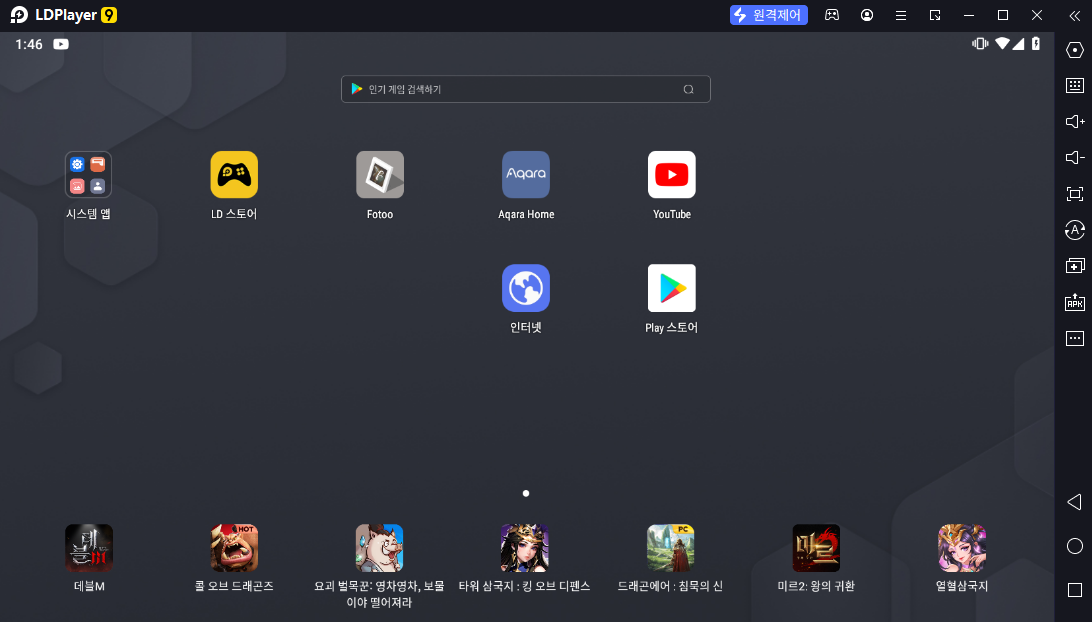Viewport: 1092px width, 622px height.
Task: Show more sidebar tools
Action: click(x=1075, y=339)
